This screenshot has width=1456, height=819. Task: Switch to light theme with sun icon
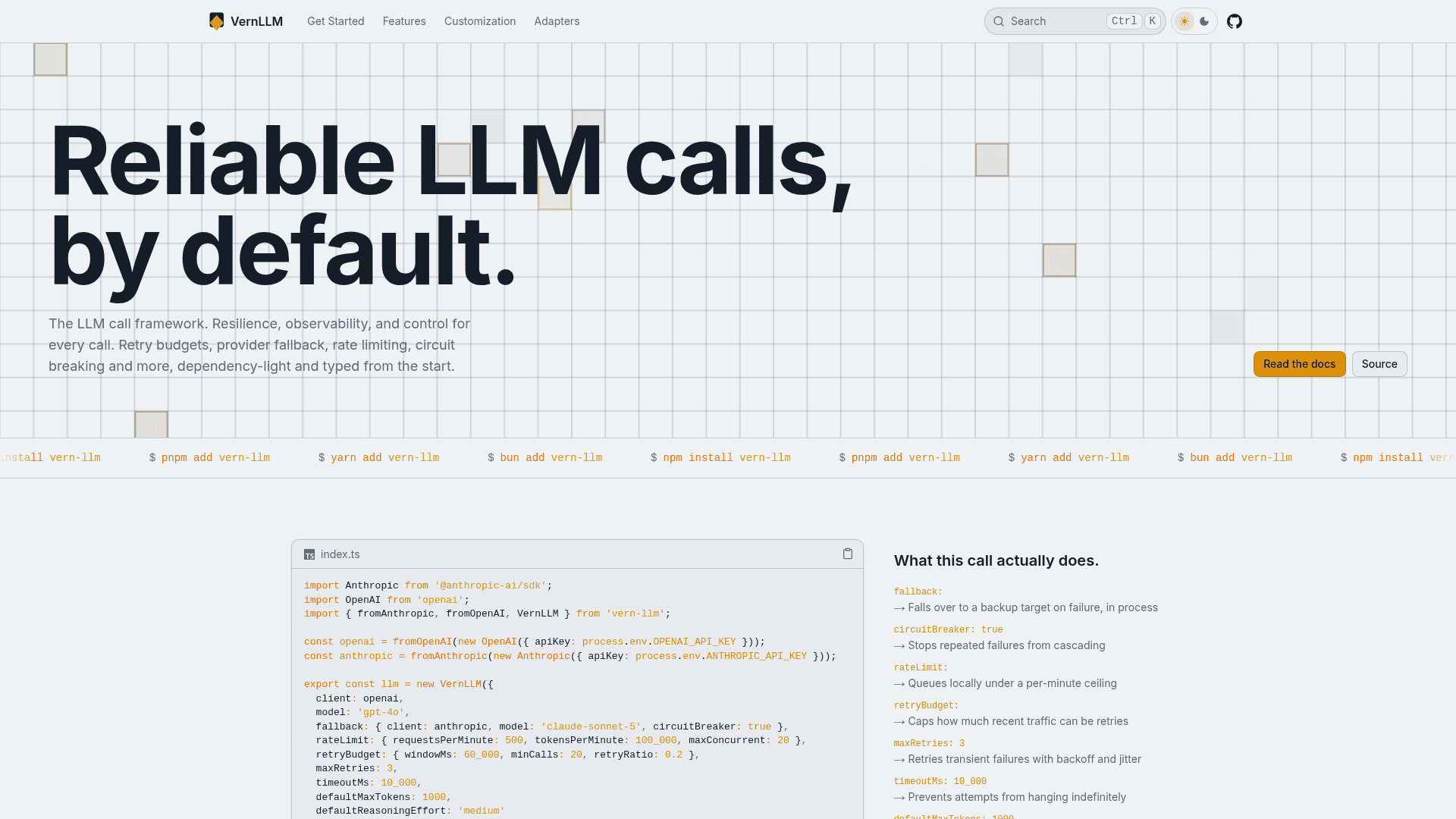(x=1185, y=21)
